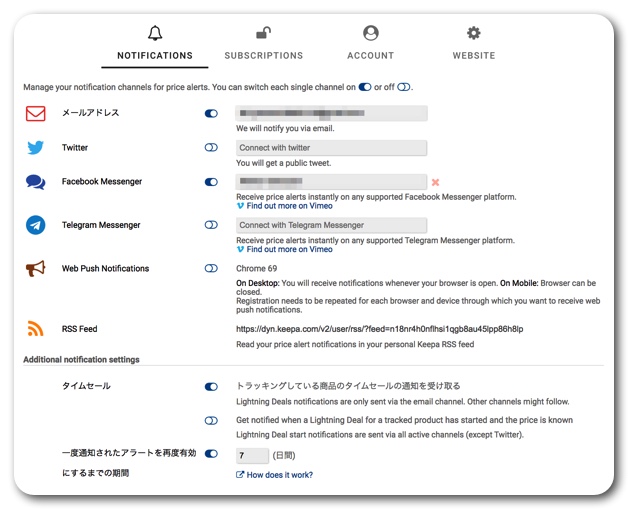The image size is (628, 509).
Task: Click the user profile icon above Account
Action: 371,34
